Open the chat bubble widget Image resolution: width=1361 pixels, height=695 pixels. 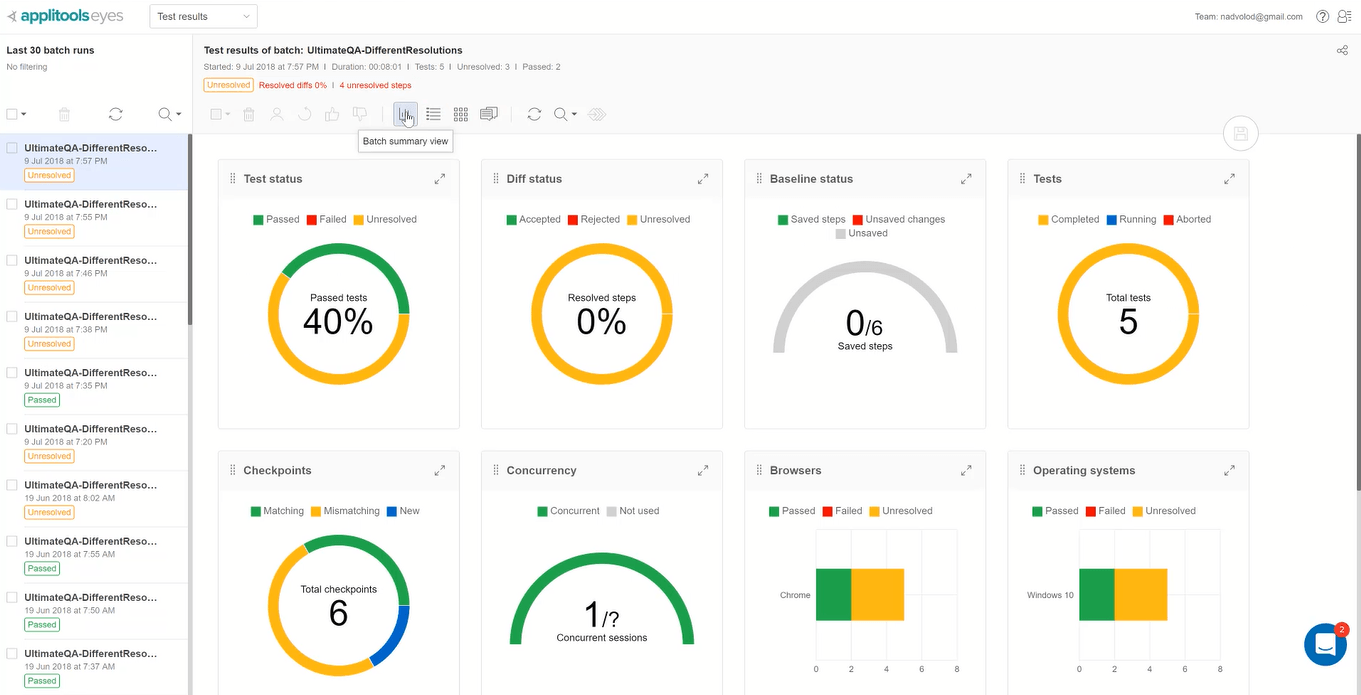(x=1326, y=644)
